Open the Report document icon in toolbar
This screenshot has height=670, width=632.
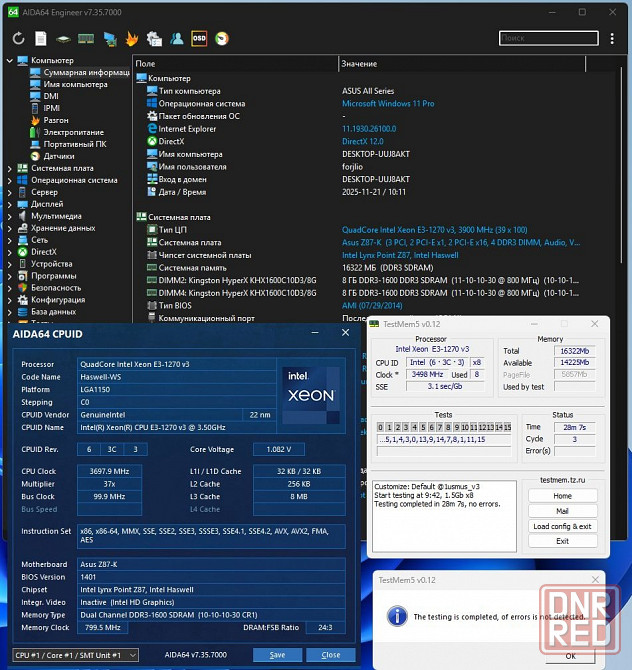[41, 39]
